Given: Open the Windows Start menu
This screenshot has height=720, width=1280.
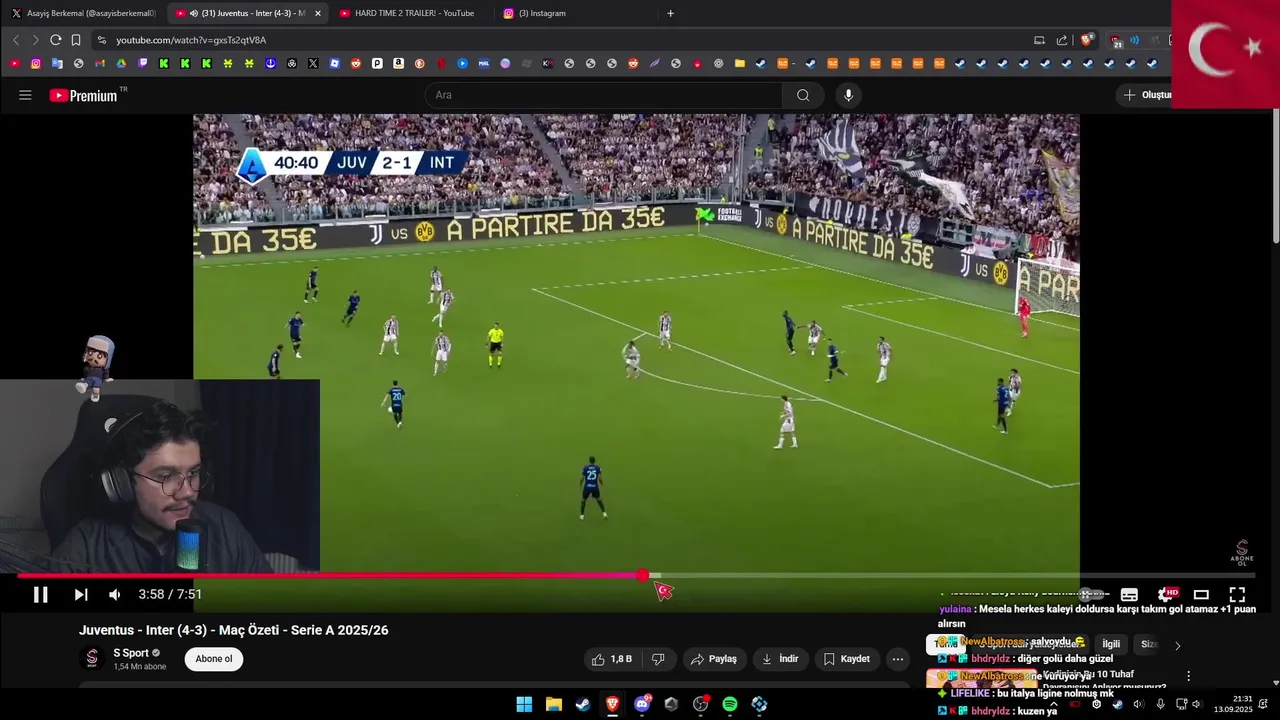Looking at the screenshot, I should (x=524, y=704).
